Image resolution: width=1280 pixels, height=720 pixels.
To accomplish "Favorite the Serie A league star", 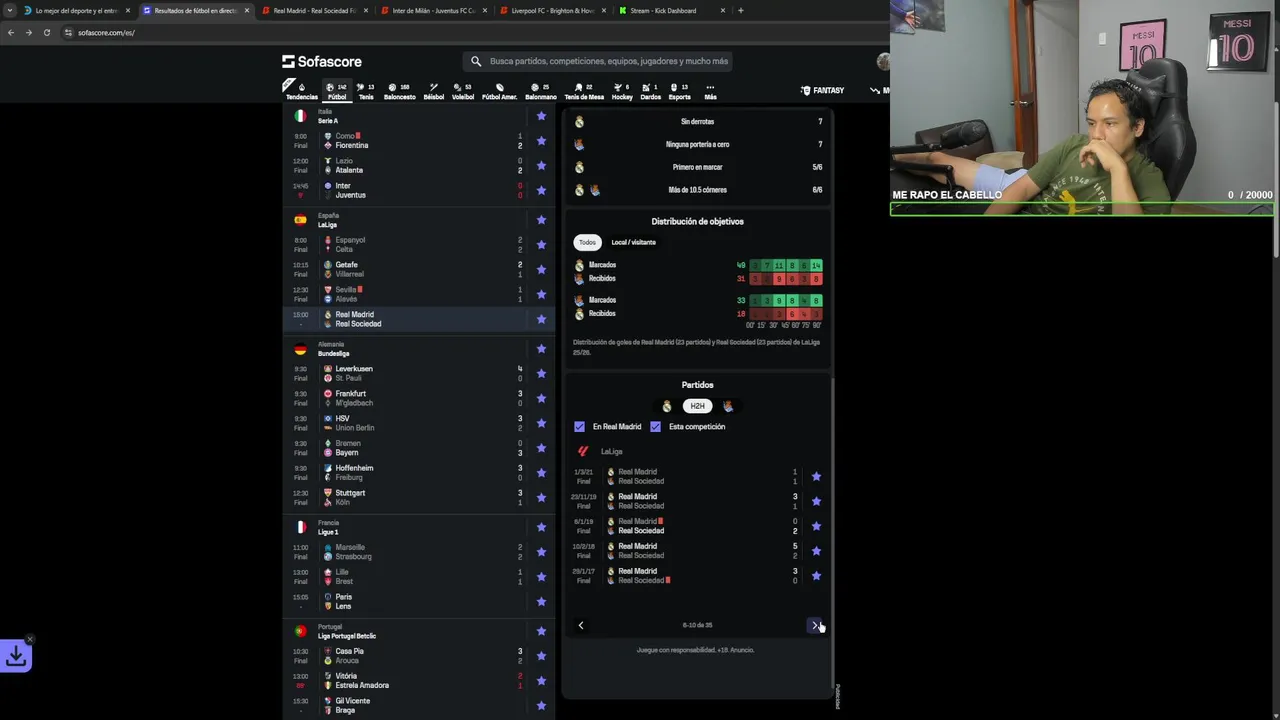I will (x=541, y=116).
